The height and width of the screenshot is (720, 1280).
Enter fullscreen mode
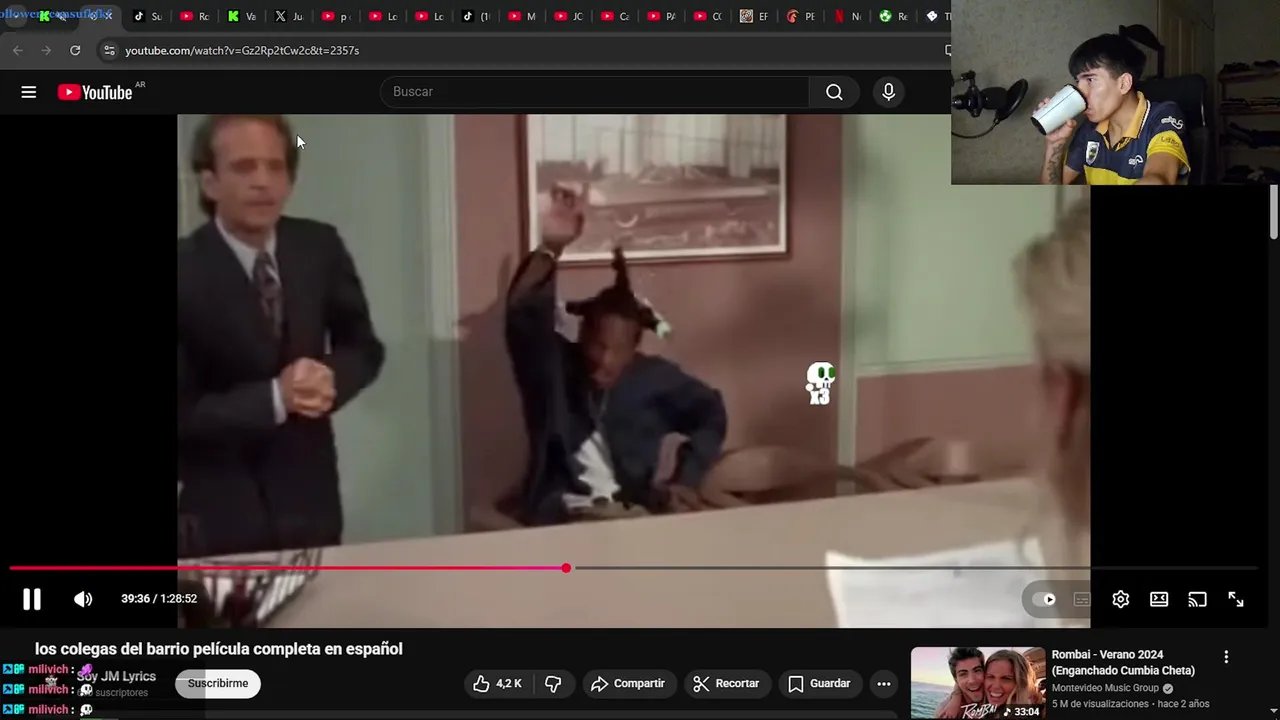1236,599
